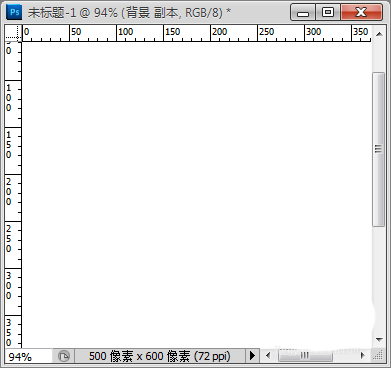Click the vertical scrollbar thumb
Screen dimensions: 391x368
(378, 149)
